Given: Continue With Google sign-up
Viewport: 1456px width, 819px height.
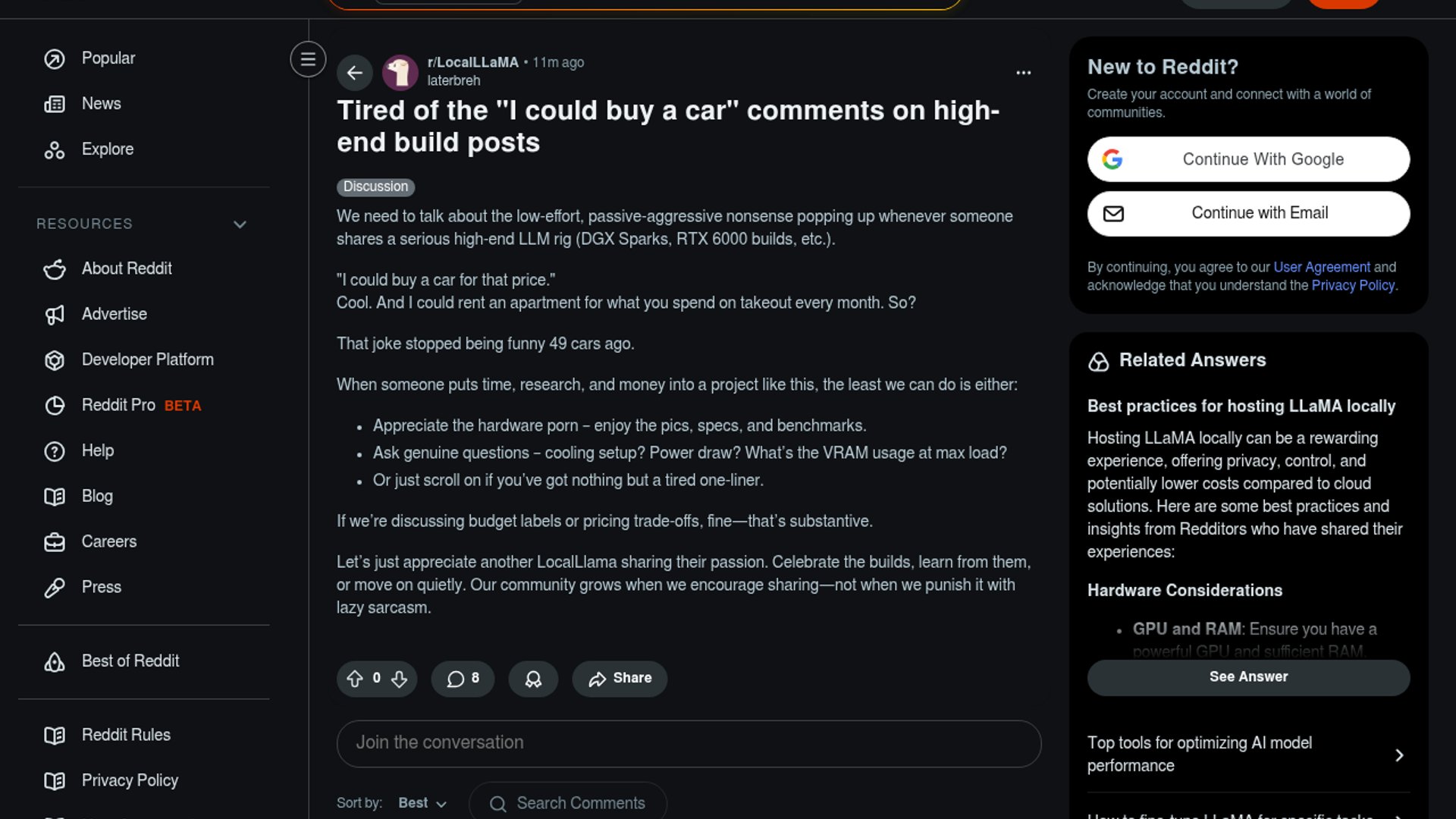Looking at the screenshot, I should [1248, 159].
